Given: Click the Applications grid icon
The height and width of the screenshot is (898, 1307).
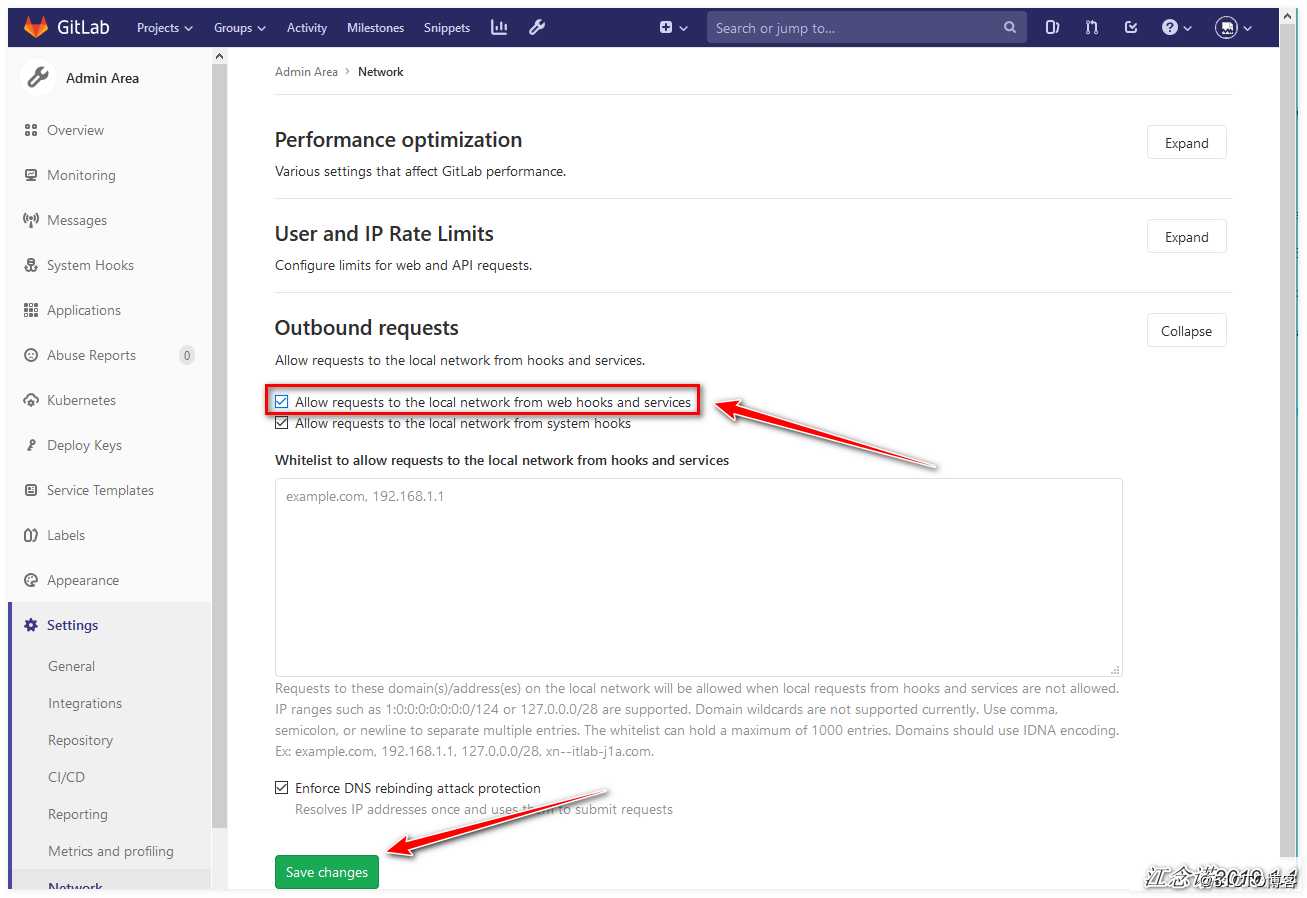Looking at the screenshot, I should (x=30, y=310).
